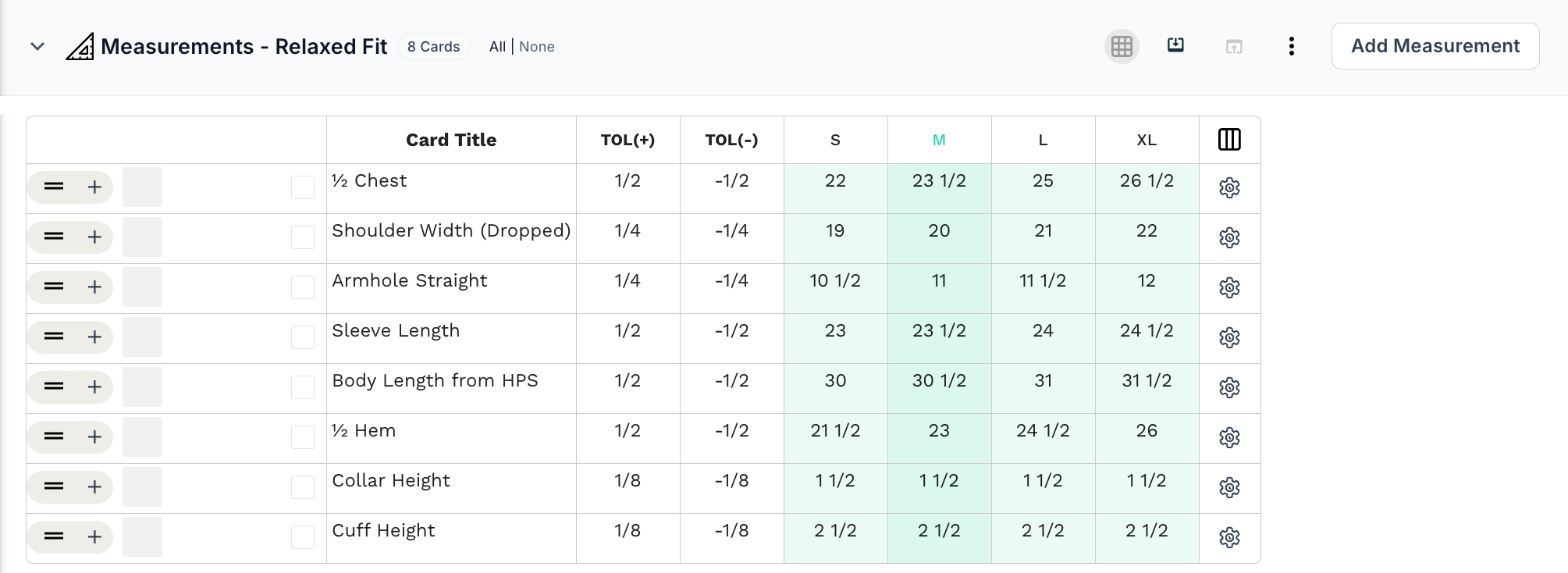Click the None selection link

point(537,47)
